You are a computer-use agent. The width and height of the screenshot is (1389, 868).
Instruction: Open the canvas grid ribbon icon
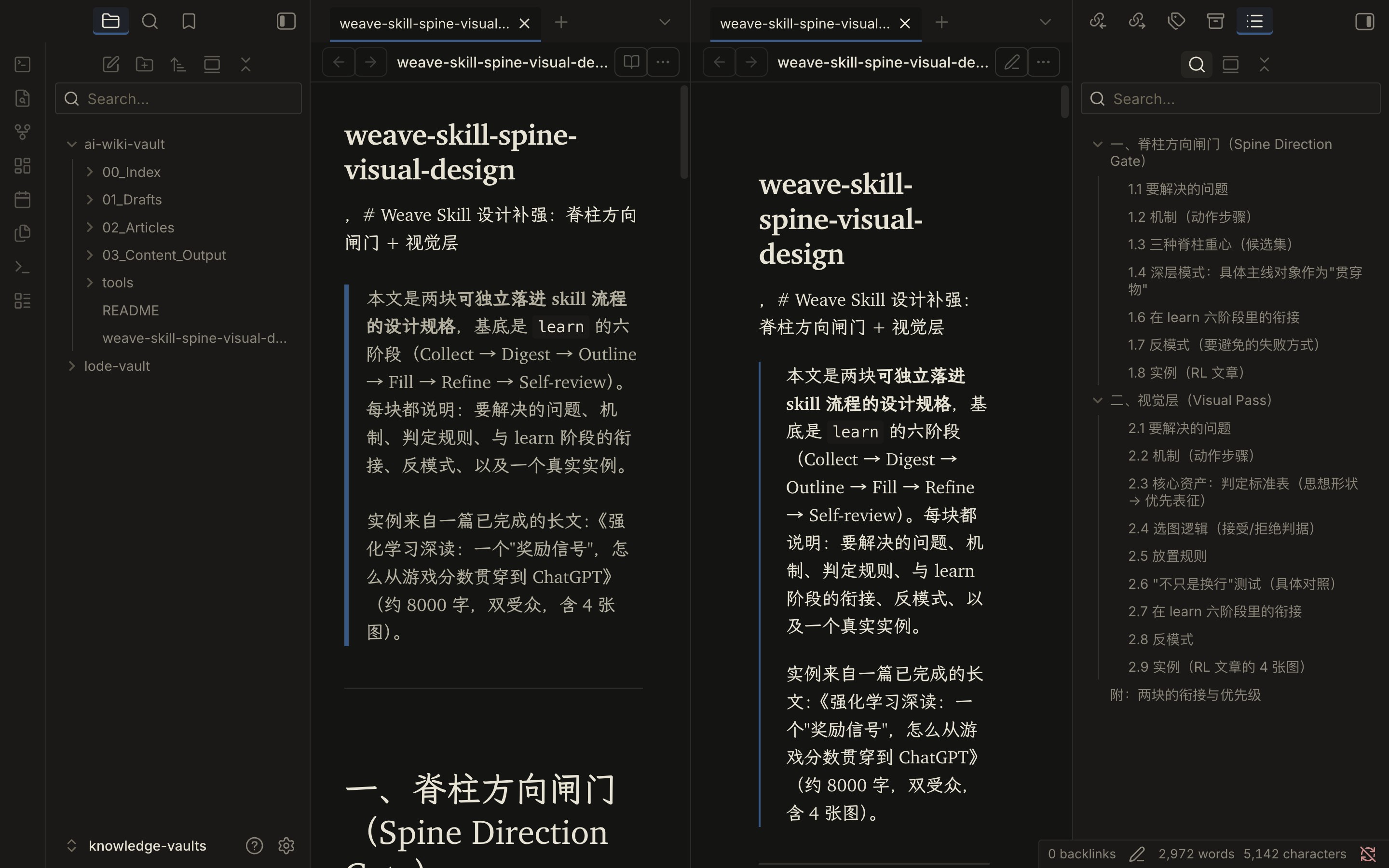coord(22,166)
